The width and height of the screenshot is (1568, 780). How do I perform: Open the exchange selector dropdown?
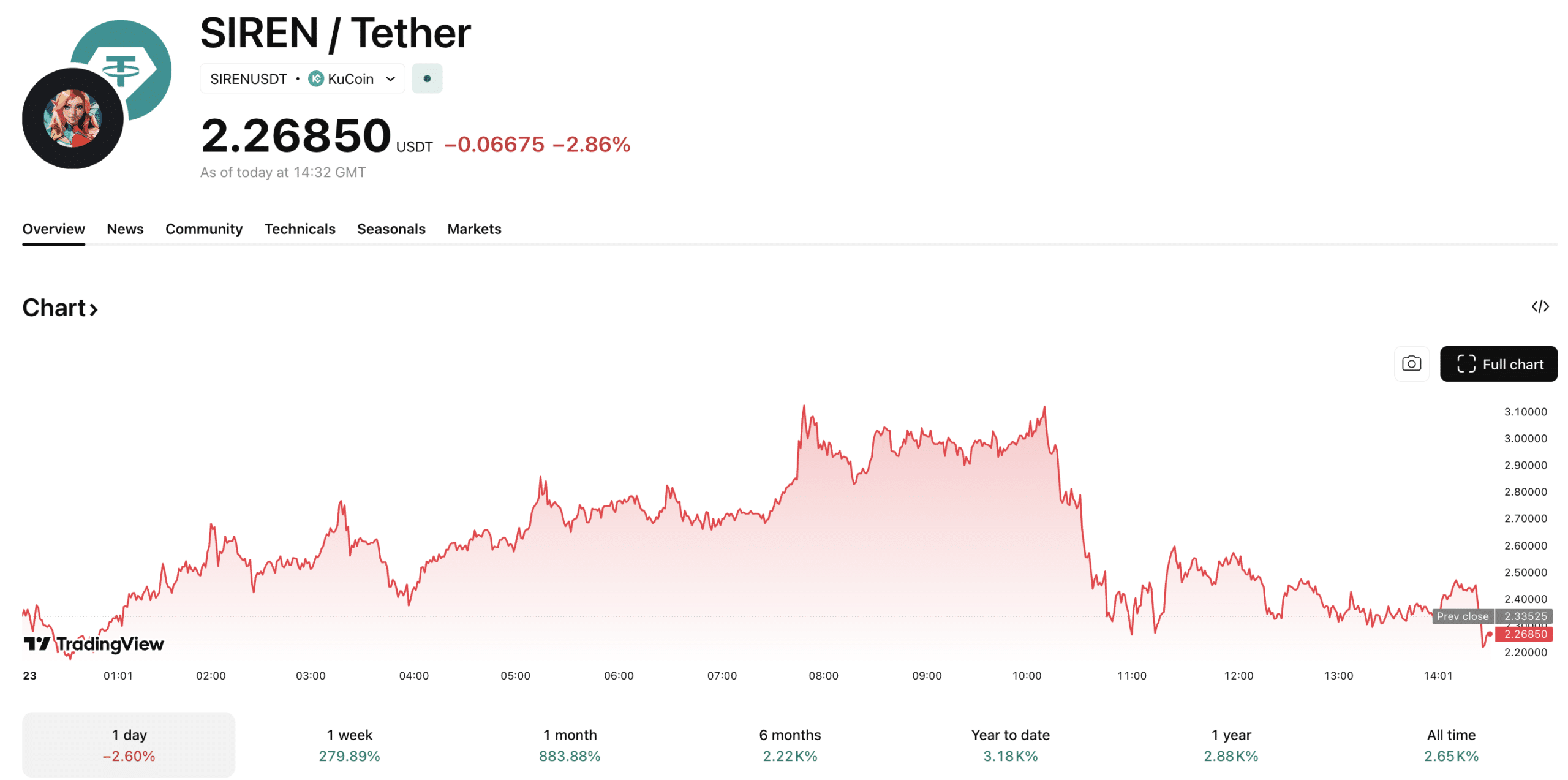(391, 78)
